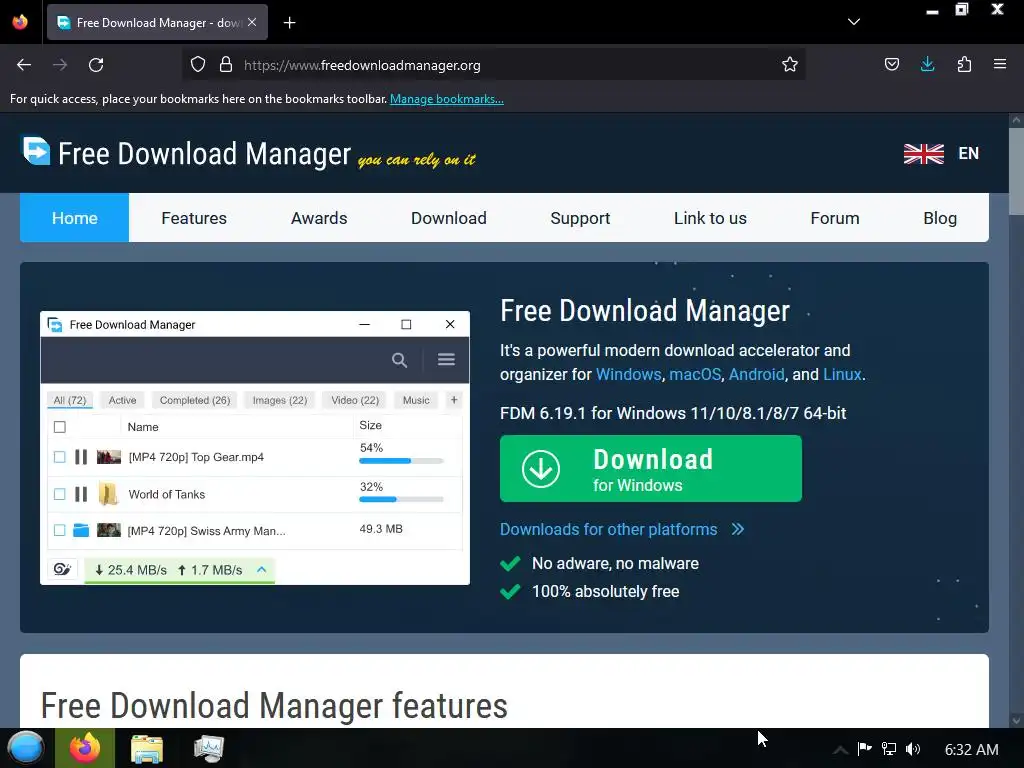Click the World of Tanks folder thumbnail
The image size is (1024, 768).
(x=108, y=494)
